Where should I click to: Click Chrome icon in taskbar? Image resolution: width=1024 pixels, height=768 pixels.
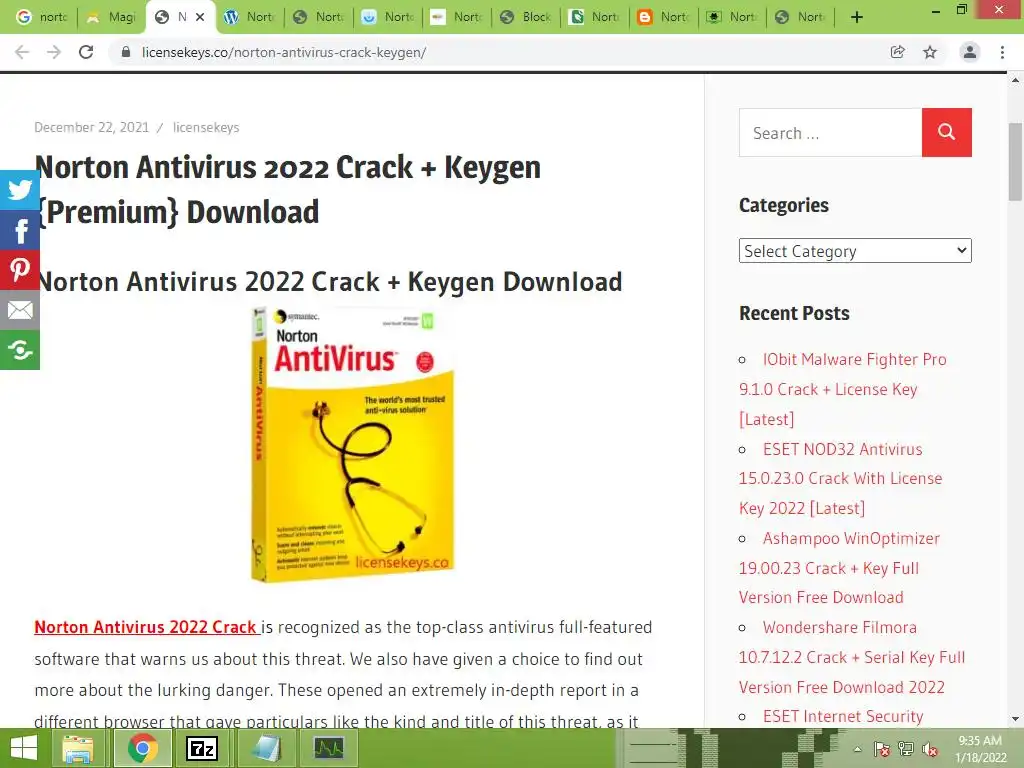tap(142, 748)
